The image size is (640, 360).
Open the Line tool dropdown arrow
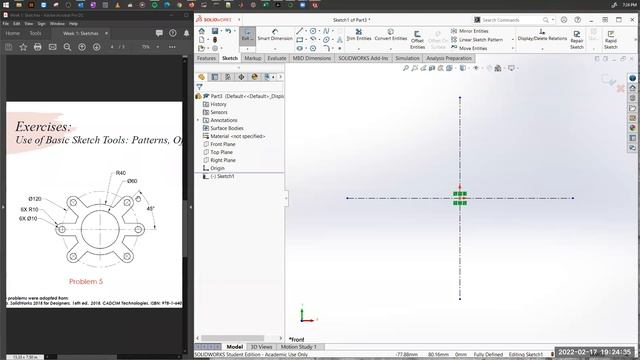(306, 31)
